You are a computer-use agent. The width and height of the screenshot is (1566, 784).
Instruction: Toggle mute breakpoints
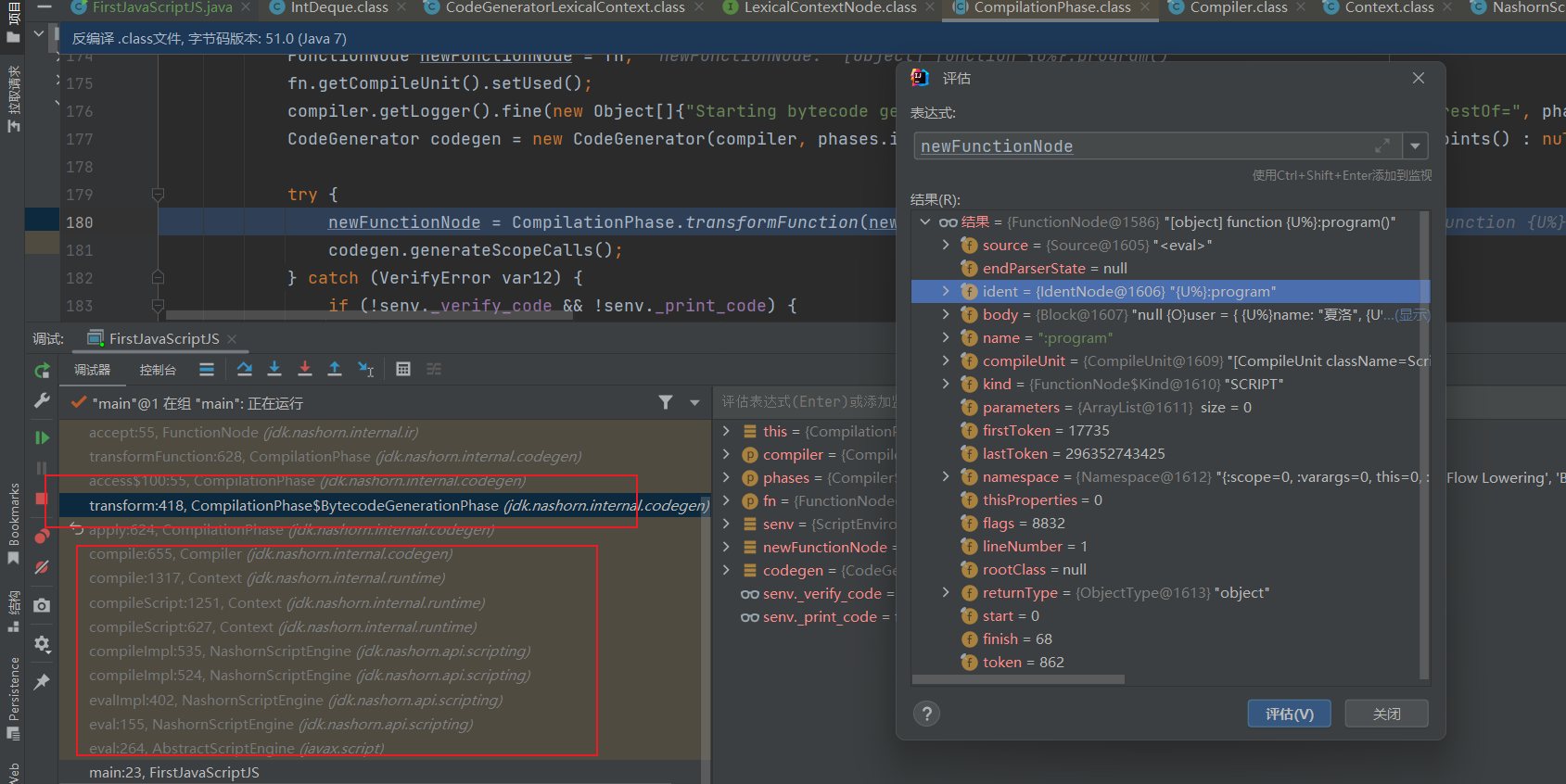42,567
